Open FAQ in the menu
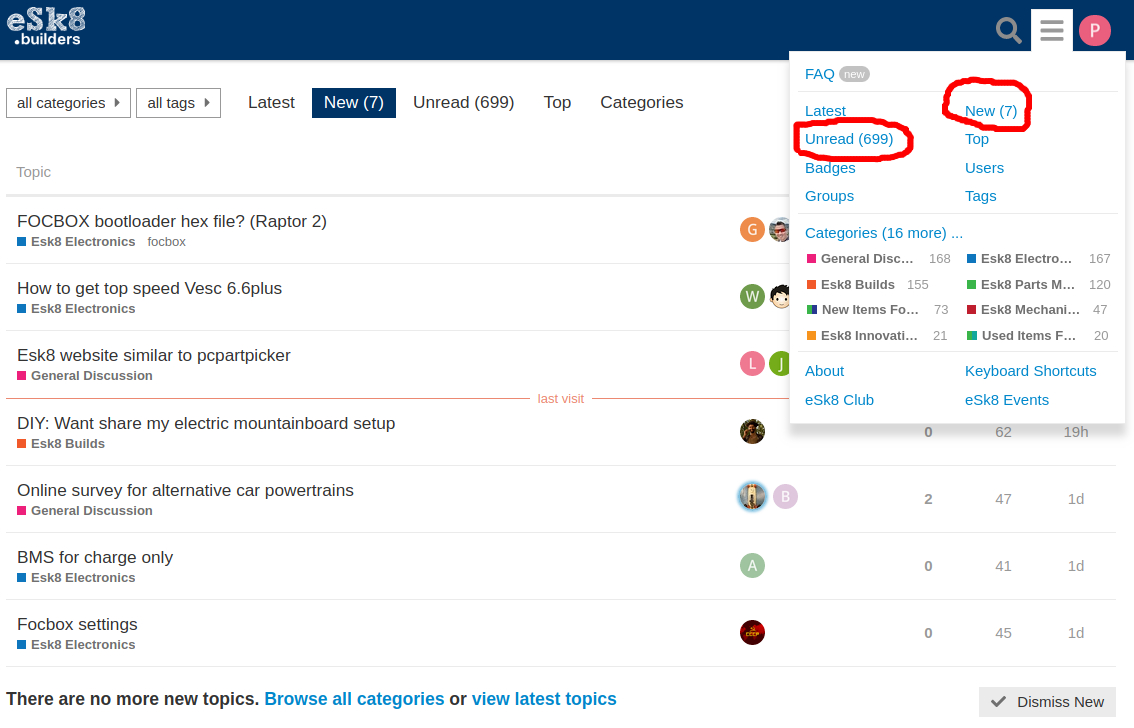This screenshot has height=728, width=1134. (819, 74)
